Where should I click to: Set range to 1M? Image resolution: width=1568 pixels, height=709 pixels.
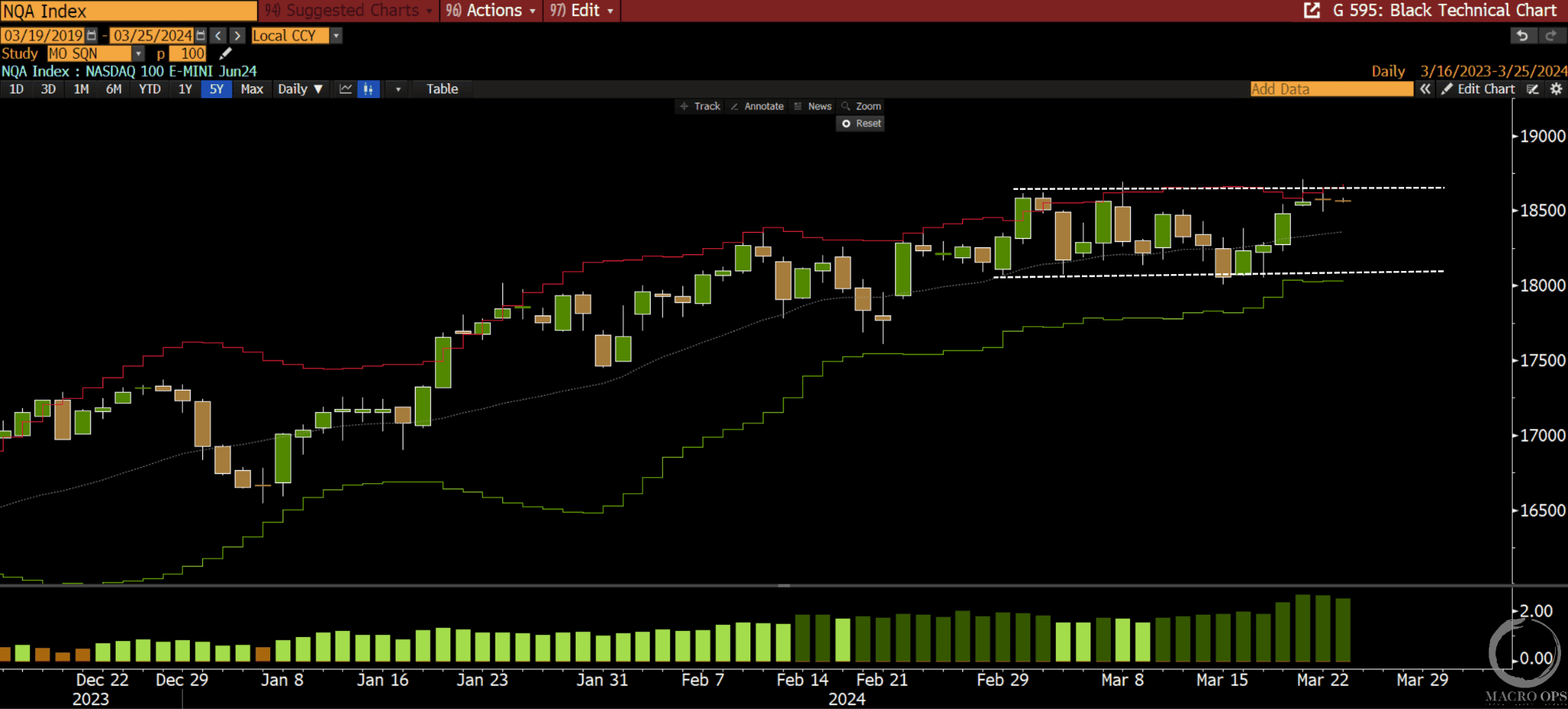(x=81, y=89)
